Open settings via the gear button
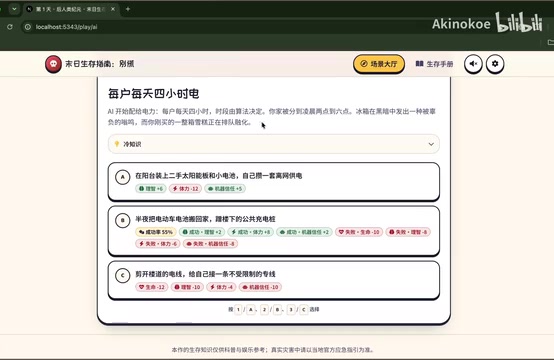Image resolution: width=554 pixels, height=360 pixels. [495, 64]
